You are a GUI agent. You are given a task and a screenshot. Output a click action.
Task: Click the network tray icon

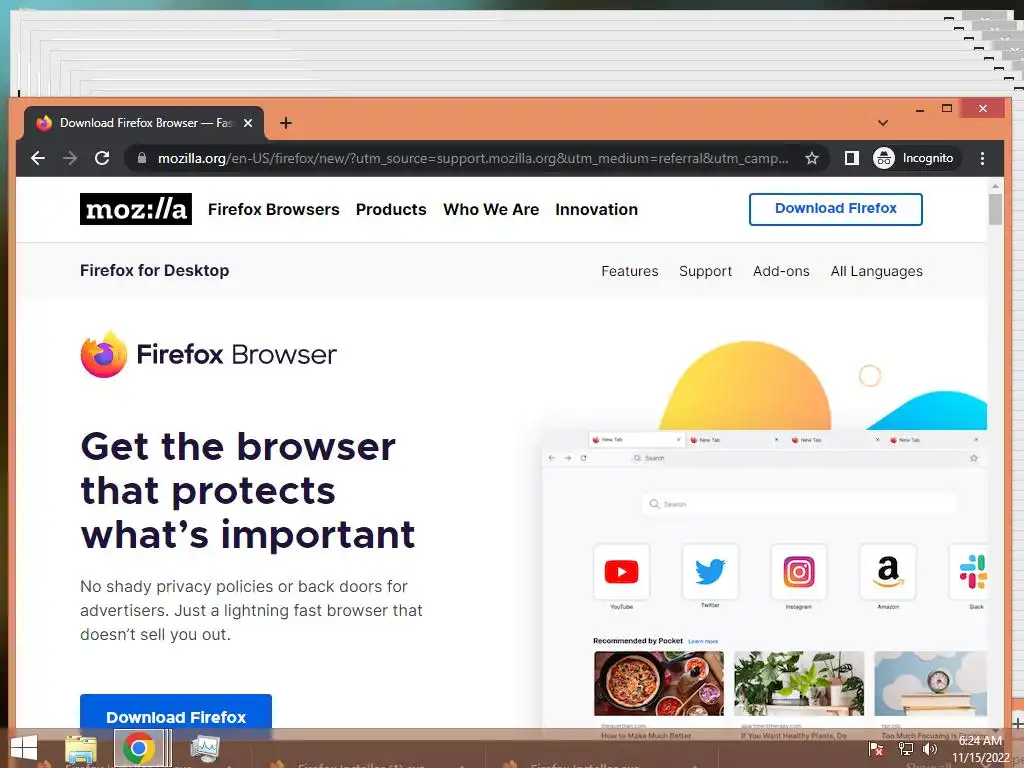pos(905,749)
